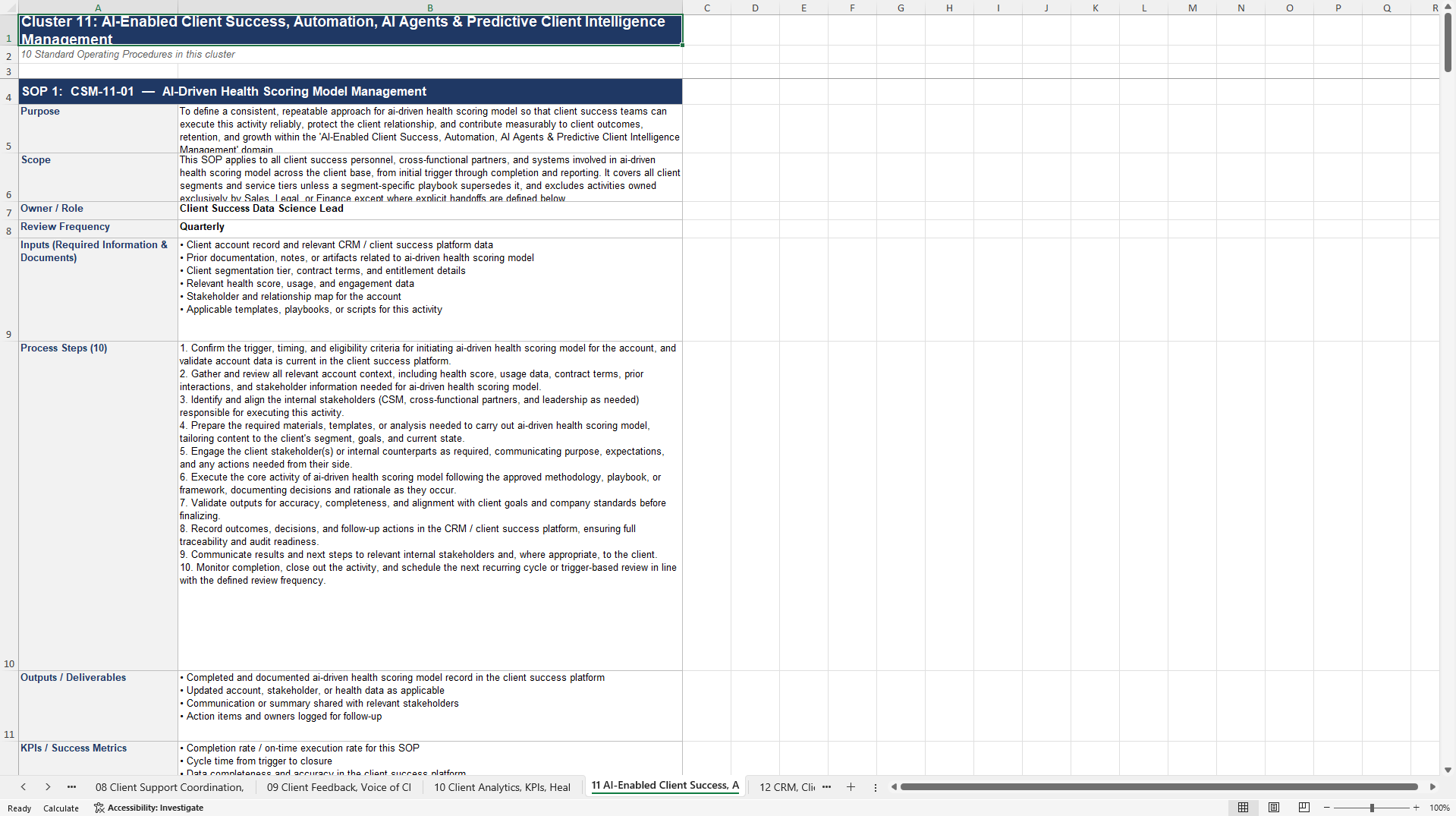Adjust the zoom slider handle

(x=1372, y=808)
